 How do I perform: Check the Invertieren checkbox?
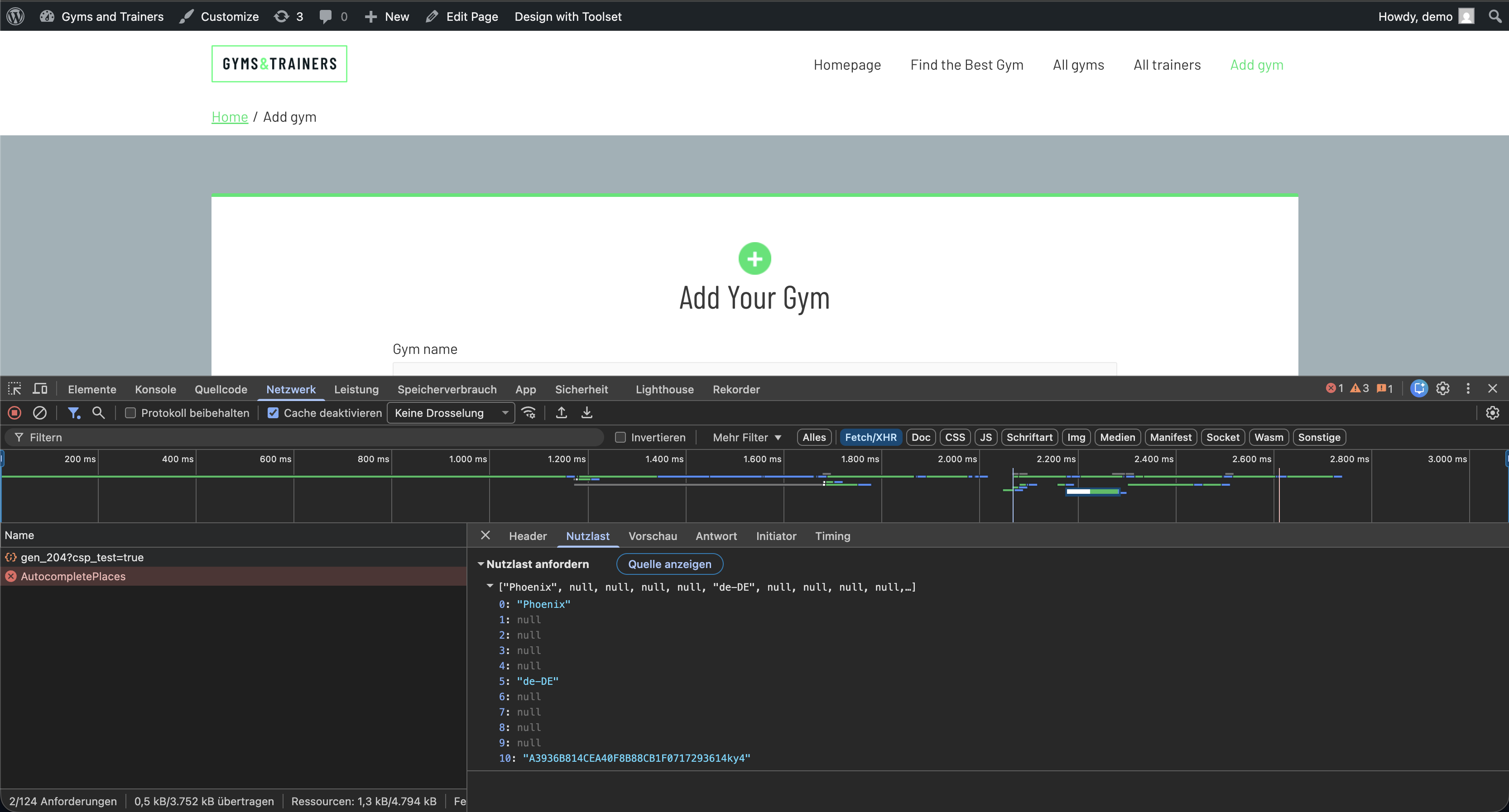(x=620, y=437)
